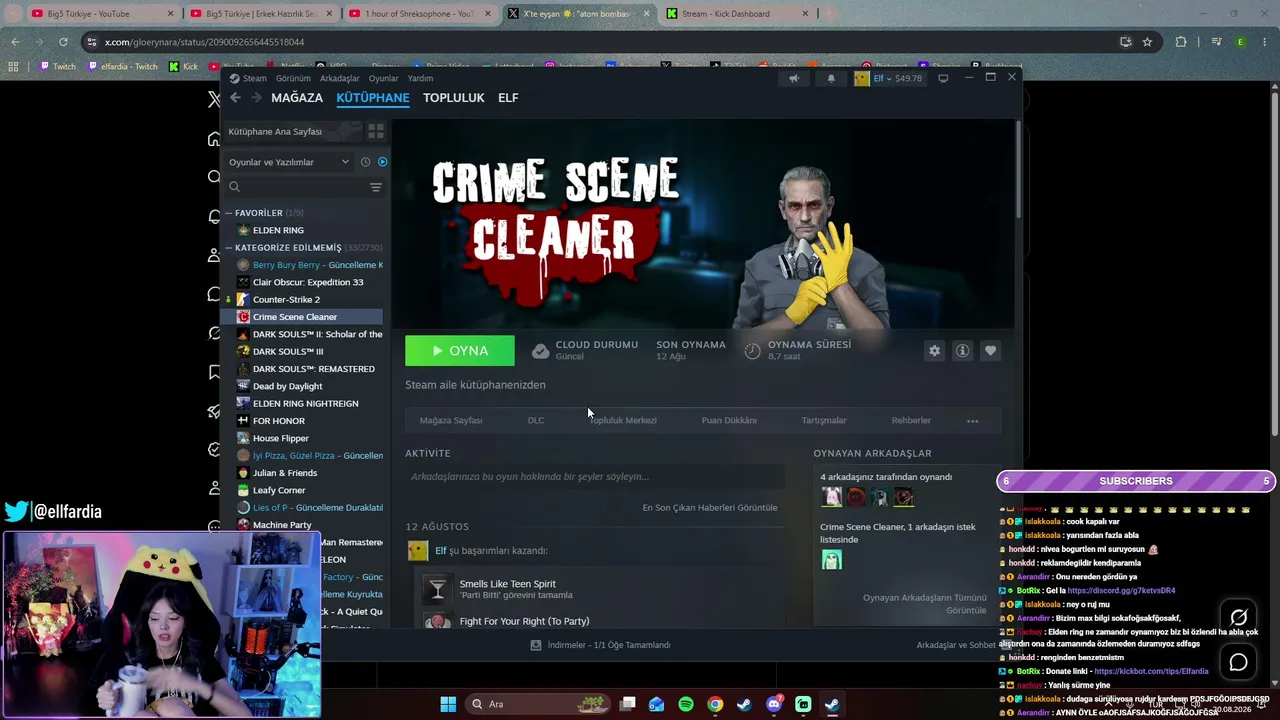Go forward in Steam navigation

pos(256,97)
